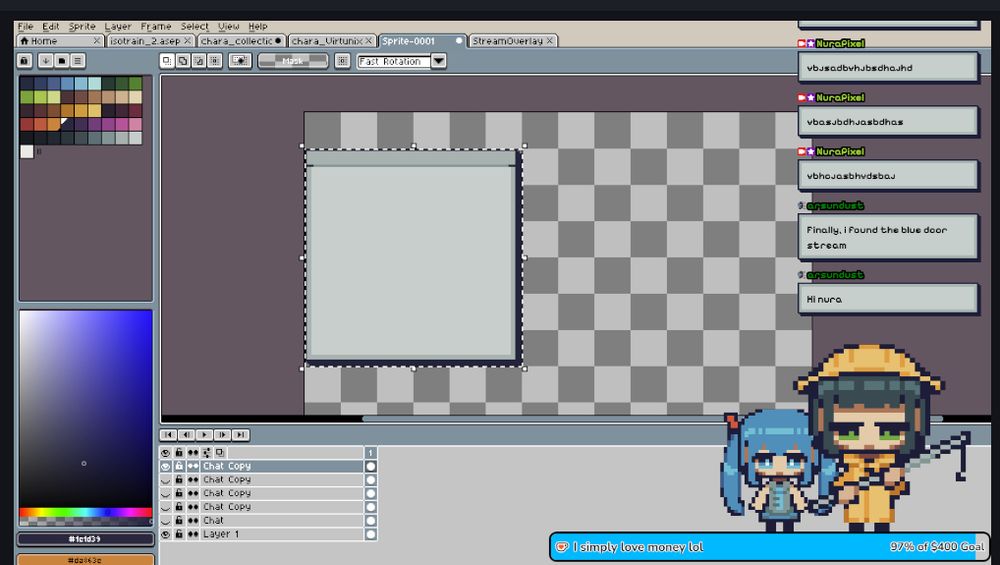Open the palette presets dropdown button
Viewport: 1000px width, 565px height.
pos(62,61)
